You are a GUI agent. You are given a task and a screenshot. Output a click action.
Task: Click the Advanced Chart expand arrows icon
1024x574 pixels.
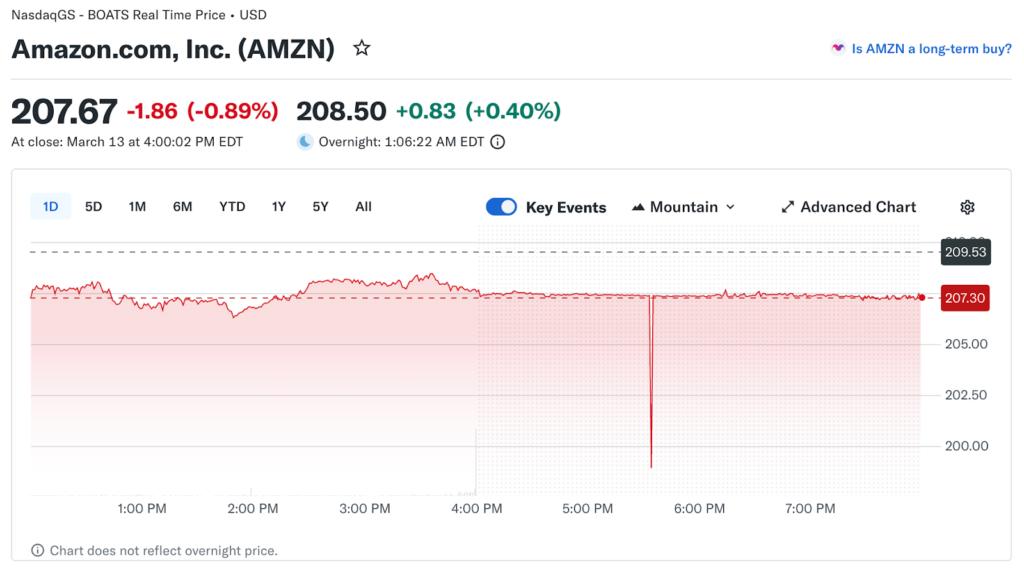[x=788, y=207]
